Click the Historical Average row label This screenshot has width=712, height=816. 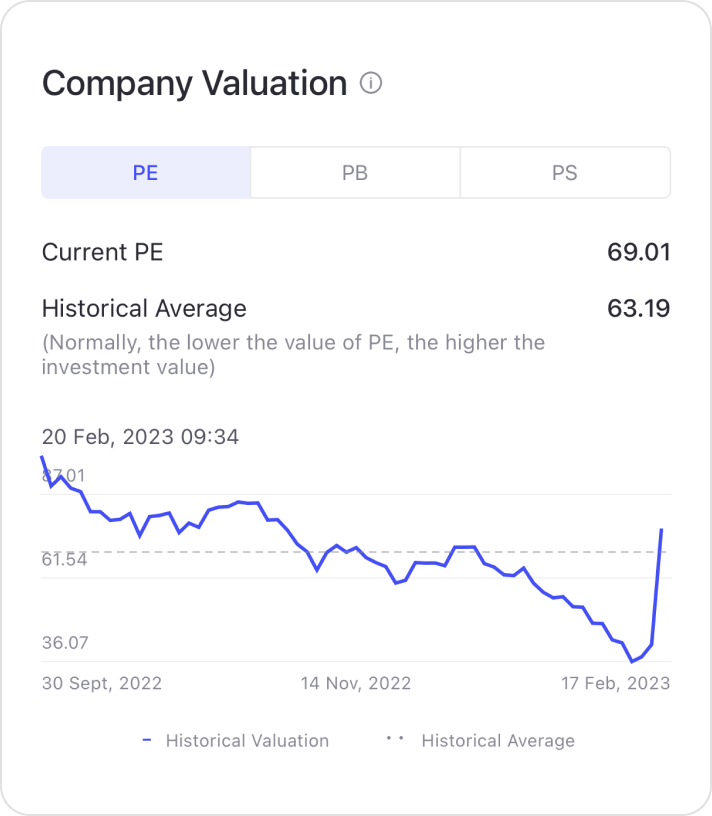(x=144, y=308)
